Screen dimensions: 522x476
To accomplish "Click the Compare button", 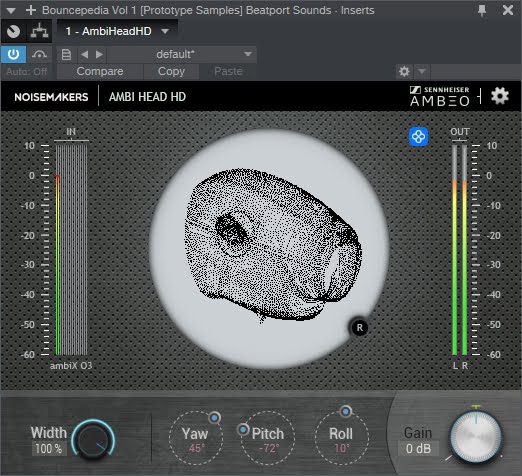I will tap(100, 71).
